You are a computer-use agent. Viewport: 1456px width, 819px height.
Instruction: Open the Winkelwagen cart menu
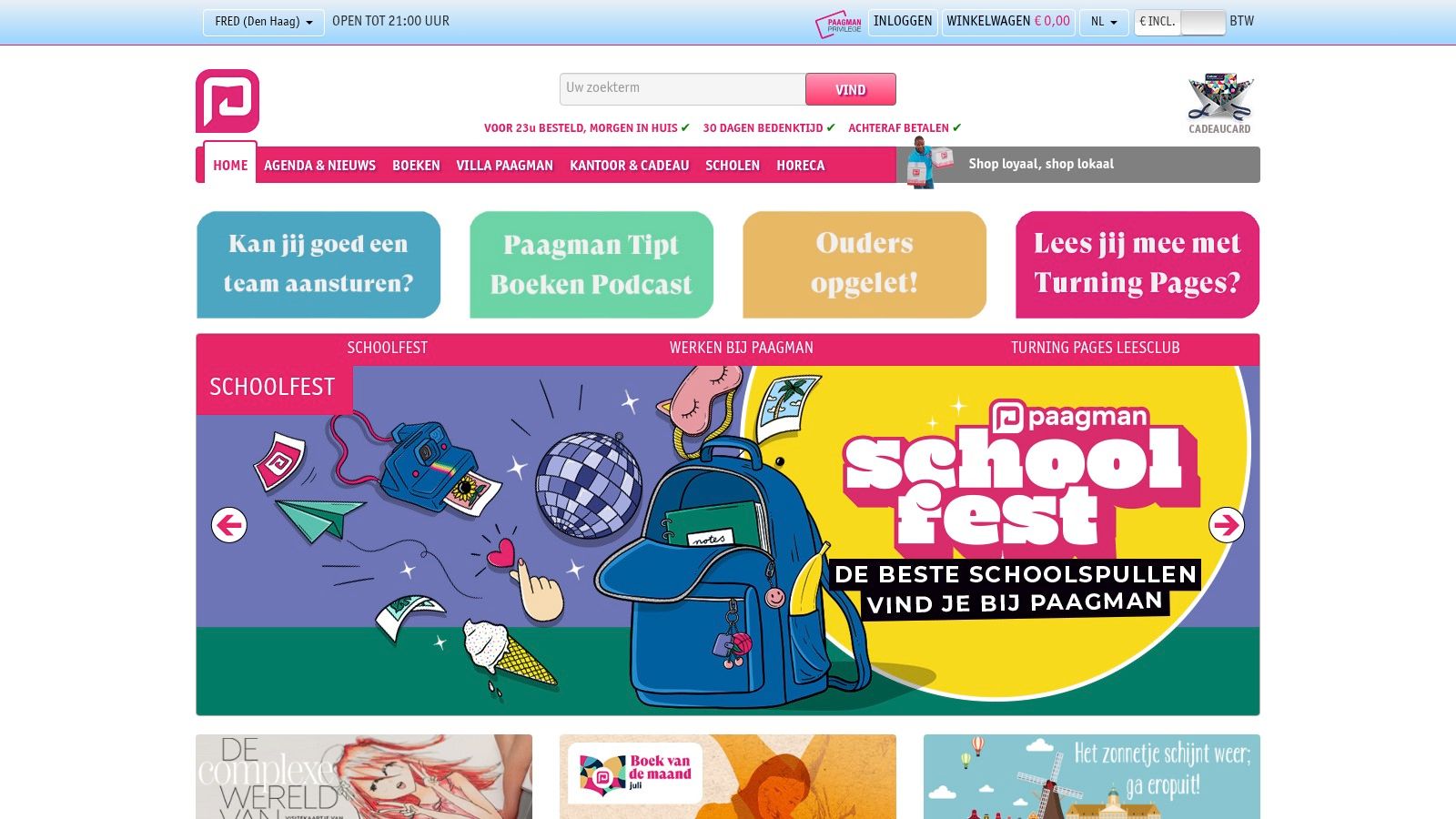1008,22
